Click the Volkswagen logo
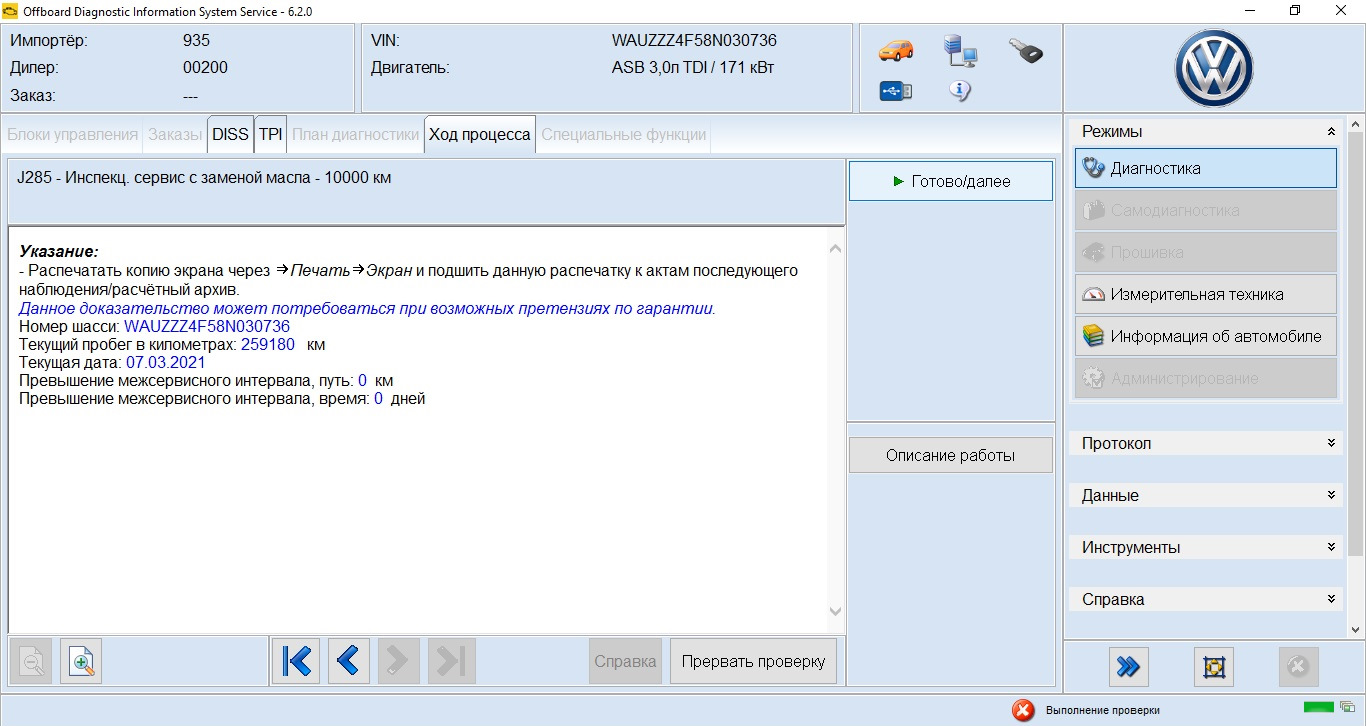 [1213, 68]
